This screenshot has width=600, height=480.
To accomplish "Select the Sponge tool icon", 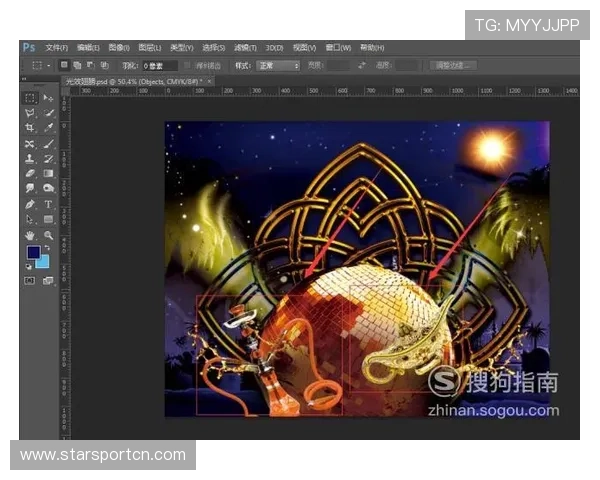I will point(48,188).
